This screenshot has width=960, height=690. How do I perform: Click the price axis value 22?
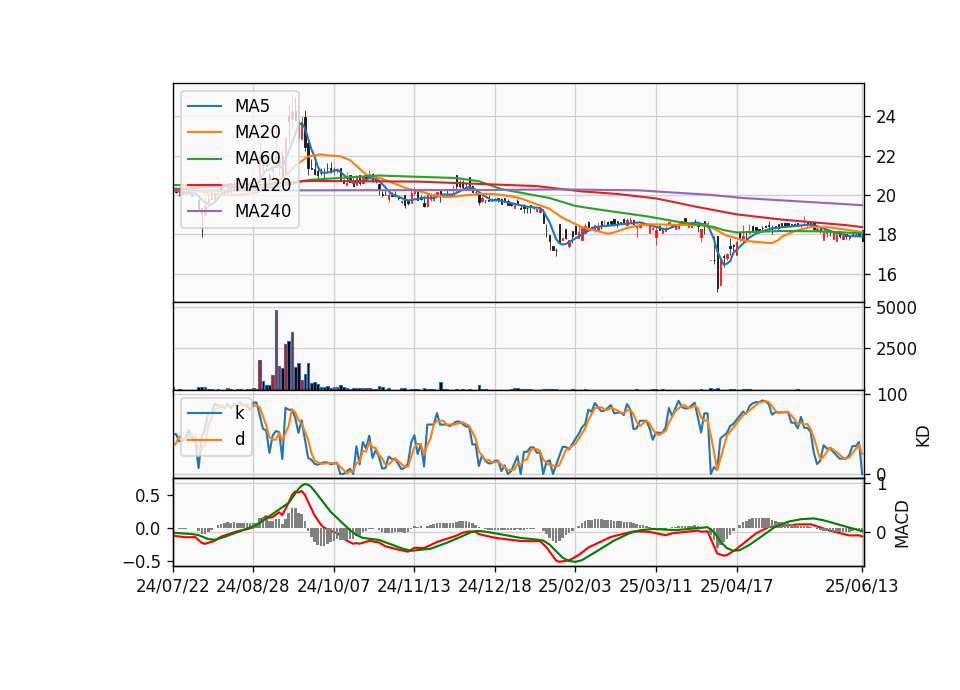point(885,157)
